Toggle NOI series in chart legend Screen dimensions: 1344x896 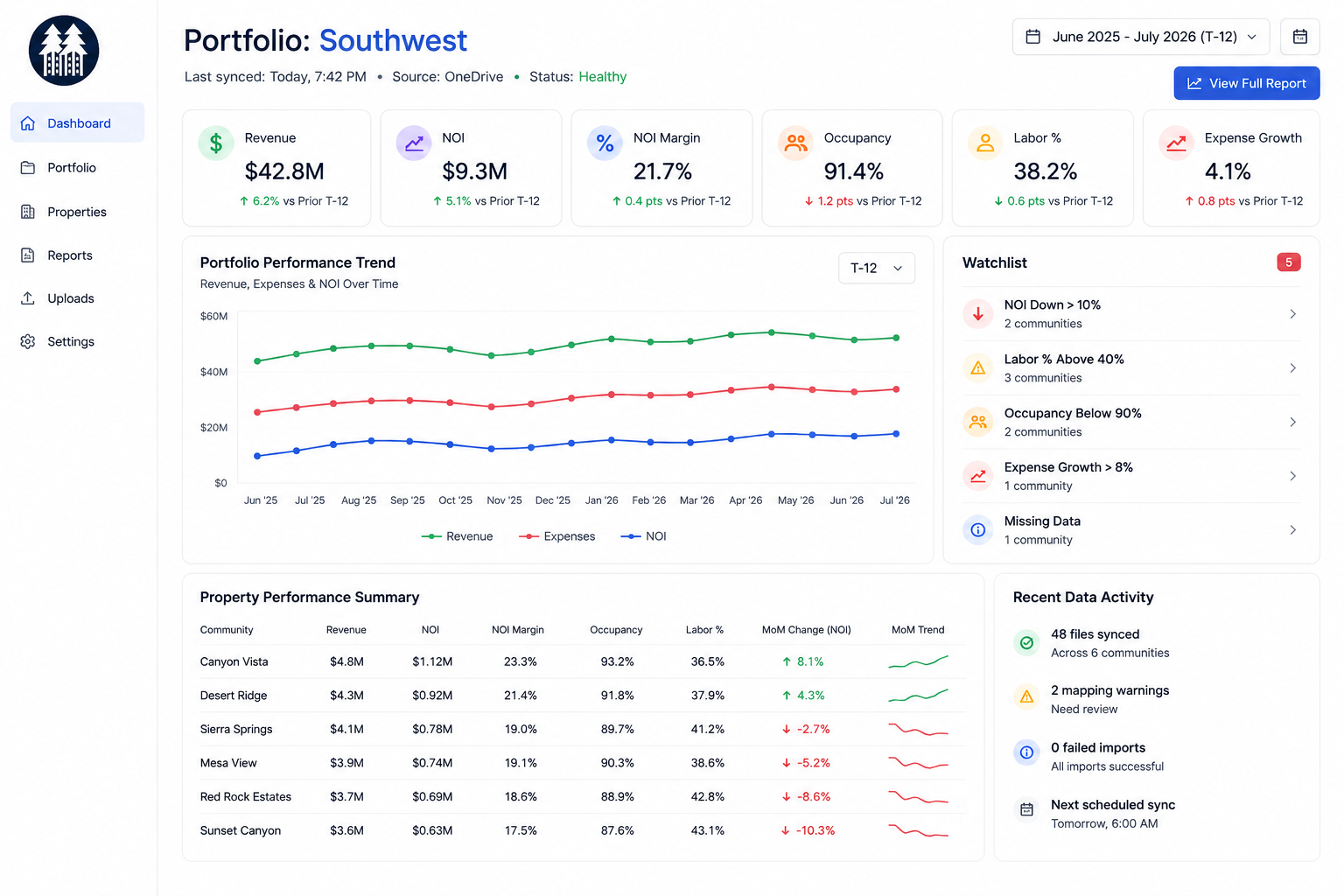coord(643,536)
